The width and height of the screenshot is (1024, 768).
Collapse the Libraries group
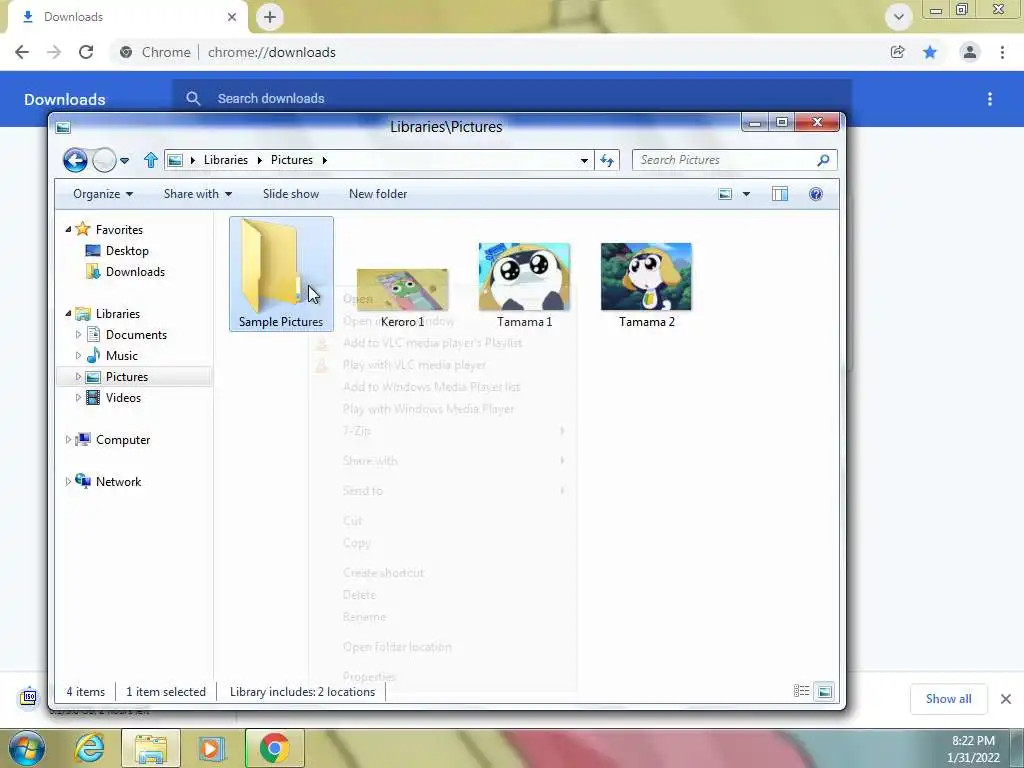(x=68, y=313)
